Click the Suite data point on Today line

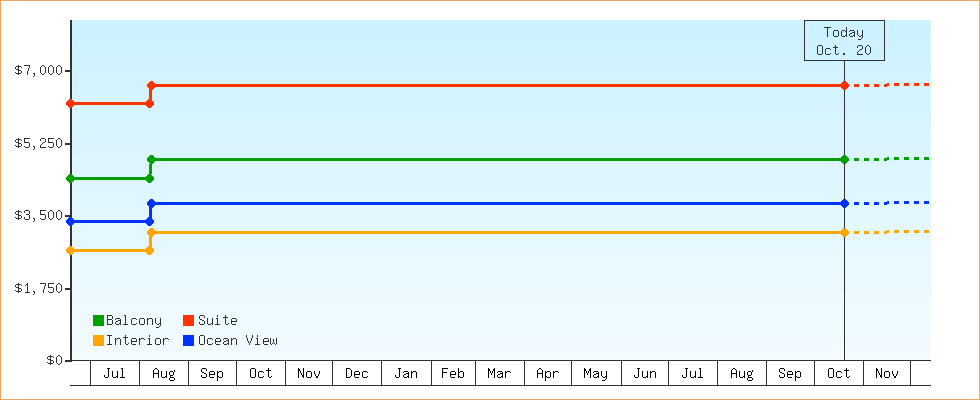(x=845, y=86)
